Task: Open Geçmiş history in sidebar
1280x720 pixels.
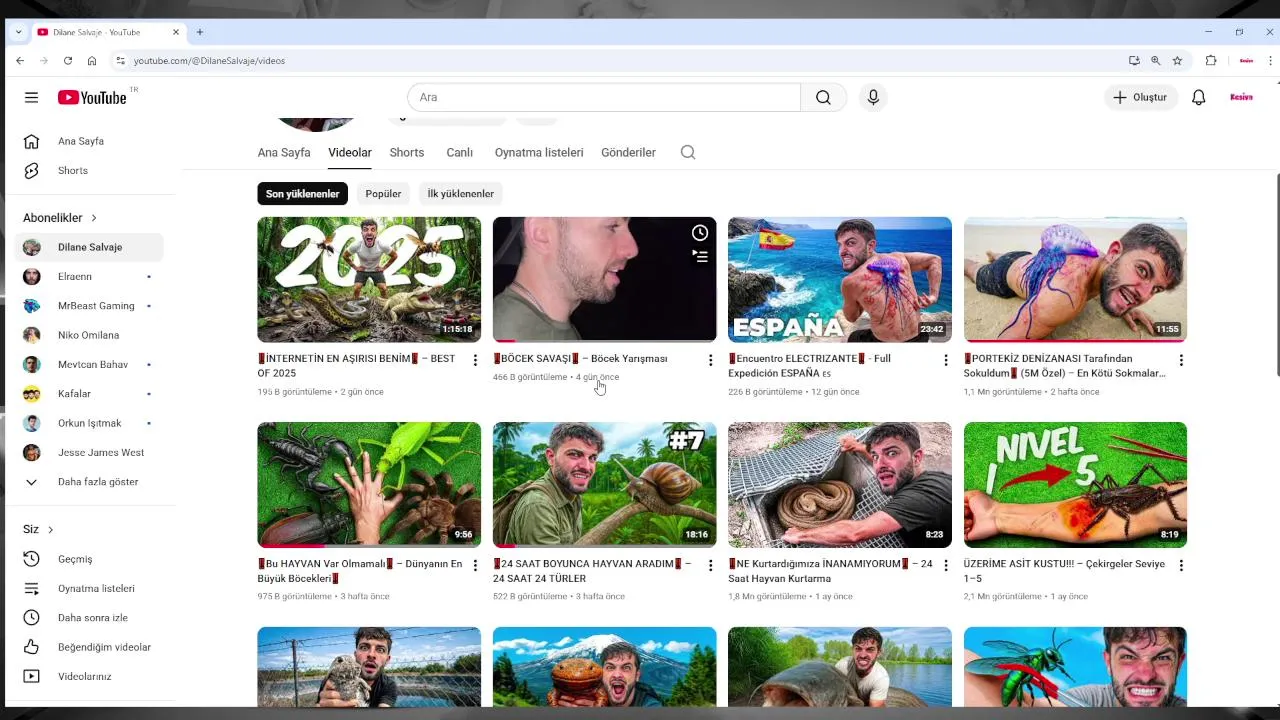Action: 90,559
